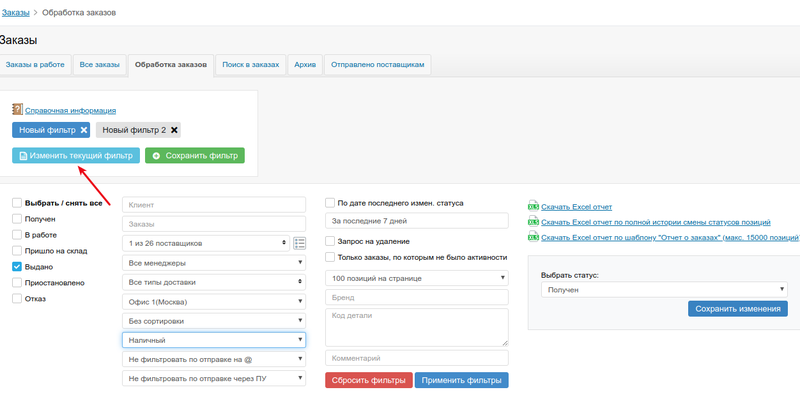Viewport: 800px width, 406px height.
Task: Open the Выбрать статус dropdown showing Получен
Action: click(x=664, y=290)
